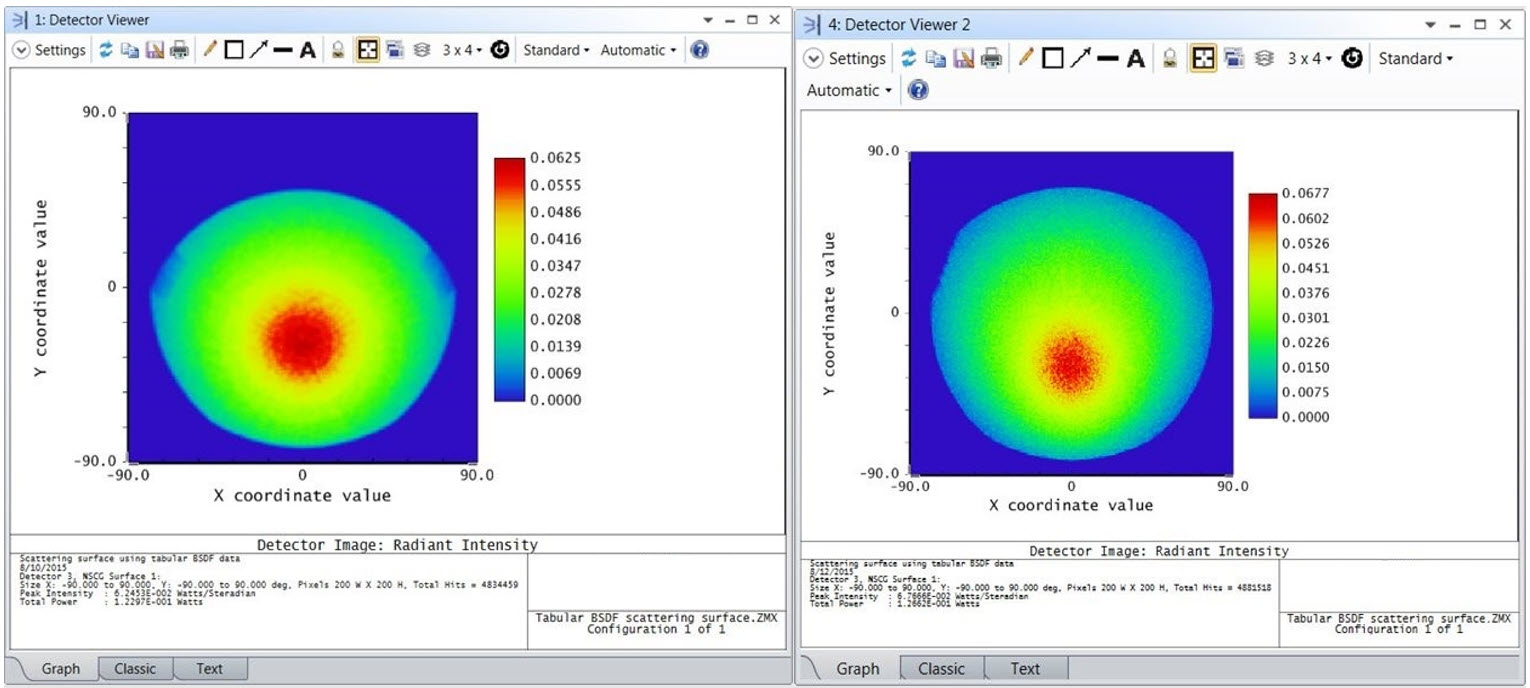Viewport: 1530px width, 688px height.
Task: Switch to the Graph tab in Detector Viewer 1
Action: (60, 668)
